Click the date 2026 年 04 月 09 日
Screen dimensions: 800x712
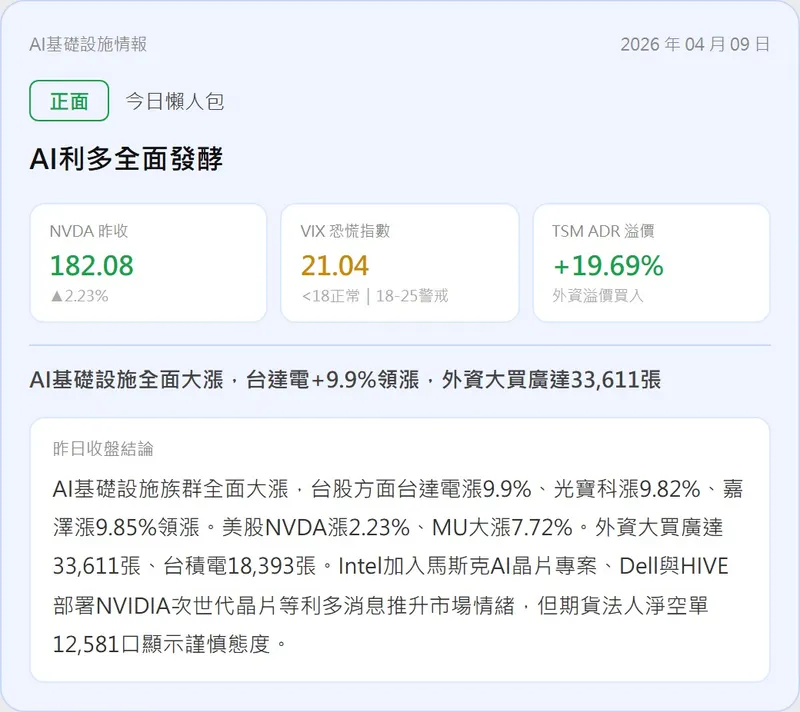point(695,44)
